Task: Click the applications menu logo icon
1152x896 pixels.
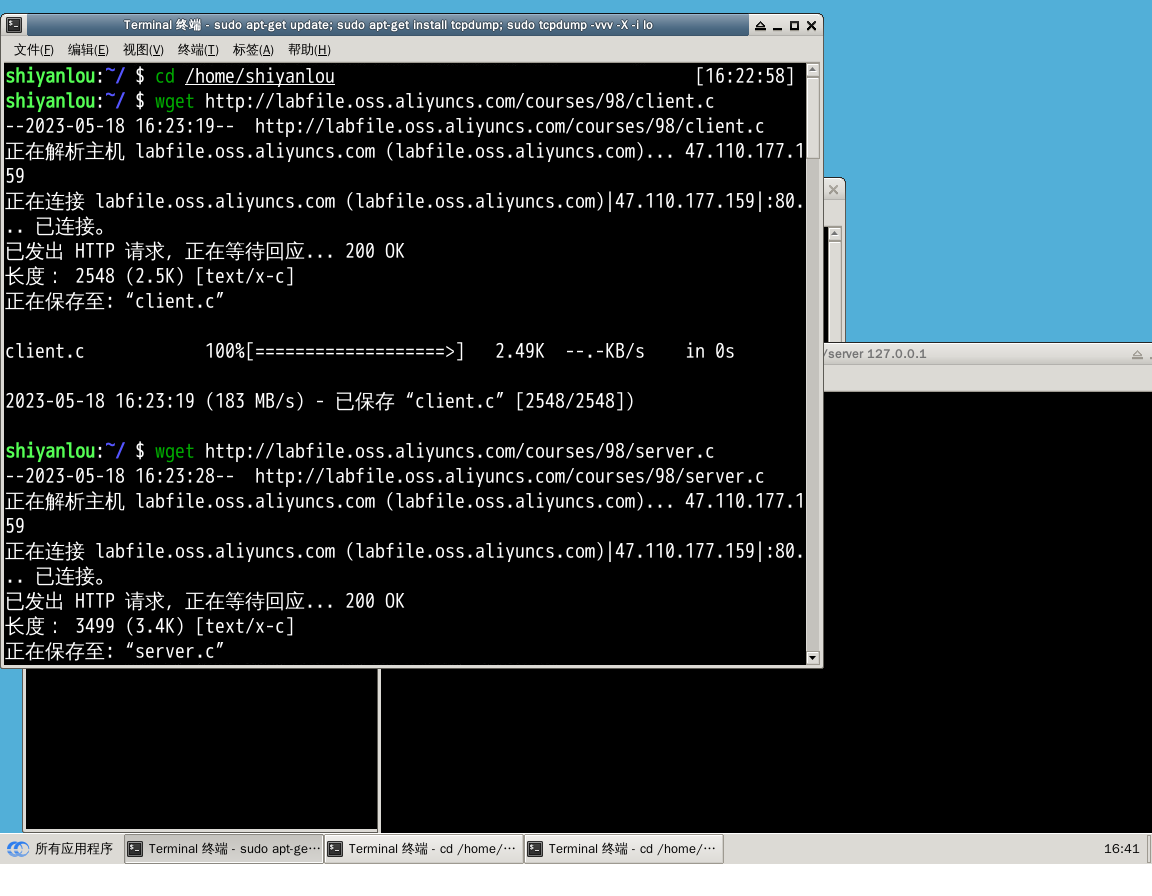Action: pos(18,849)
